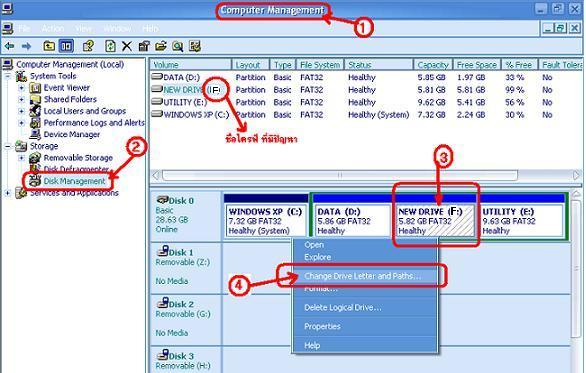Sort by the Capacity column header
Viewport: 586px width, 373px height.
[x=433, y=65]
